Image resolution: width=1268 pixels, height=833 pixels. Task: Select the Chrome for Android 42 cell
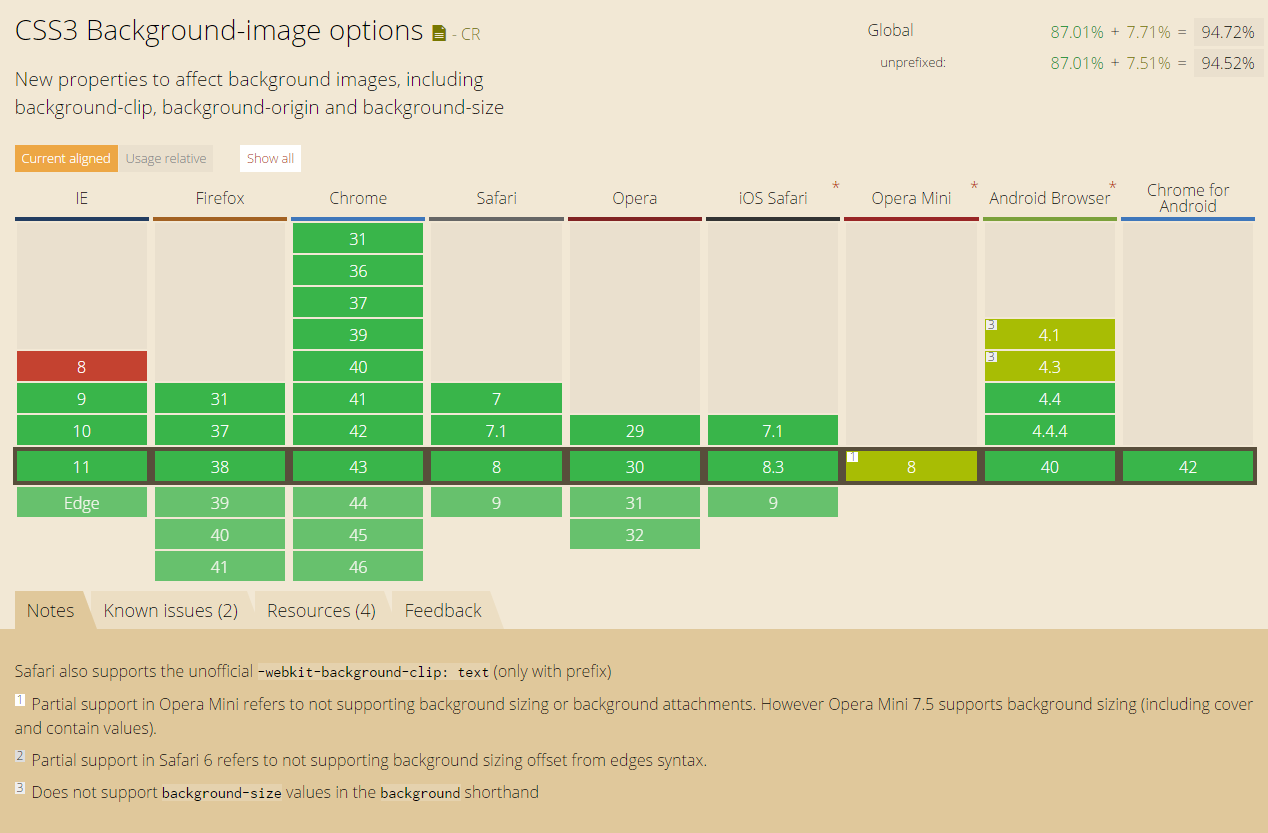1188,467
